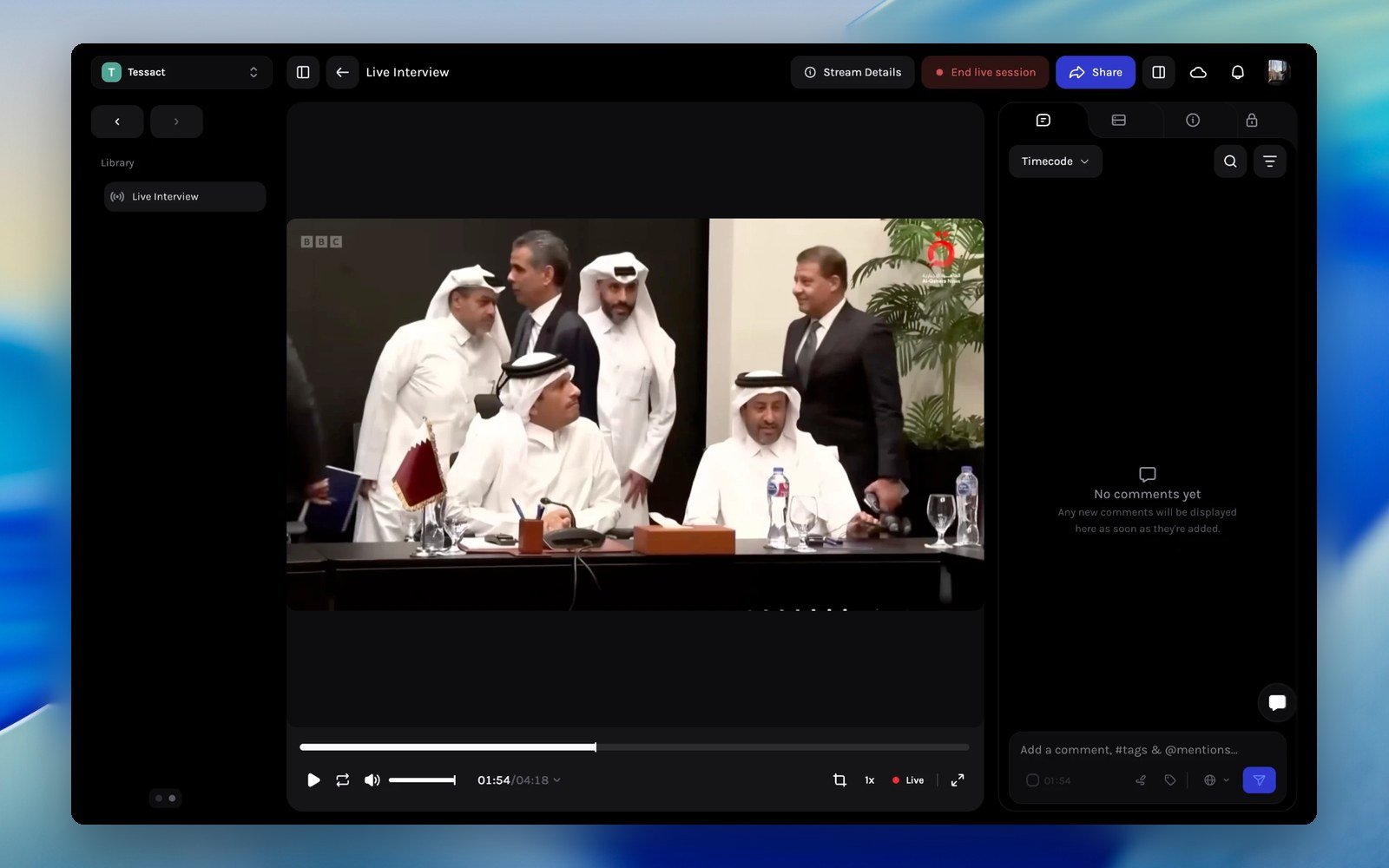Screen dimensions: 1389x868
Task: Send the comment
Action: 1259,780
